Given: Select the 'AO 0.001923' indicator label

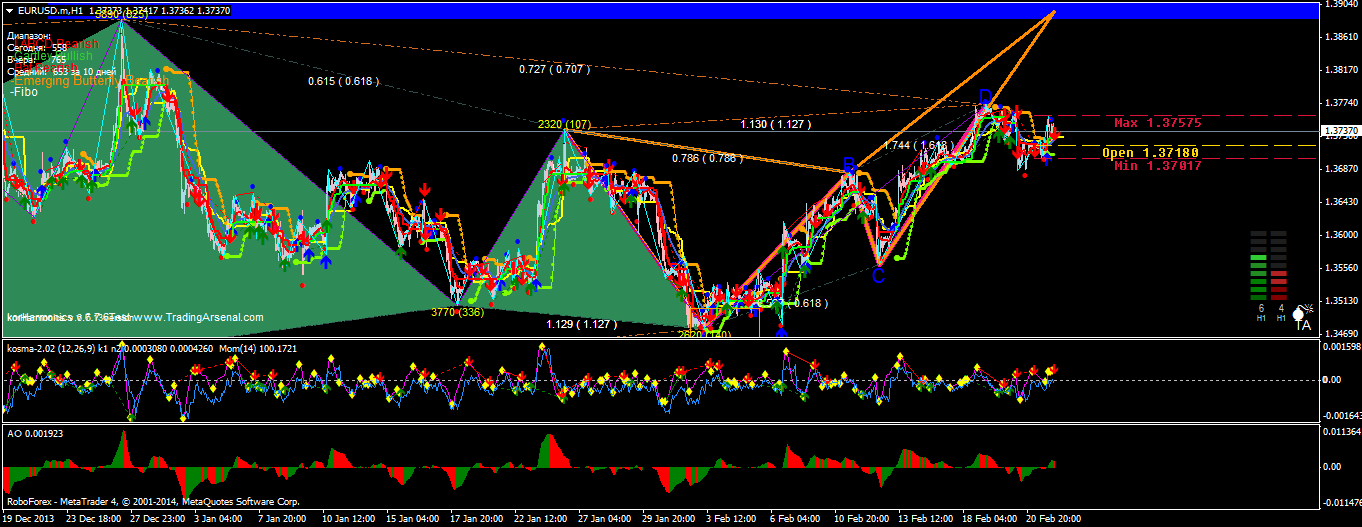Looking at the screenshot, I should coord(34,433).
